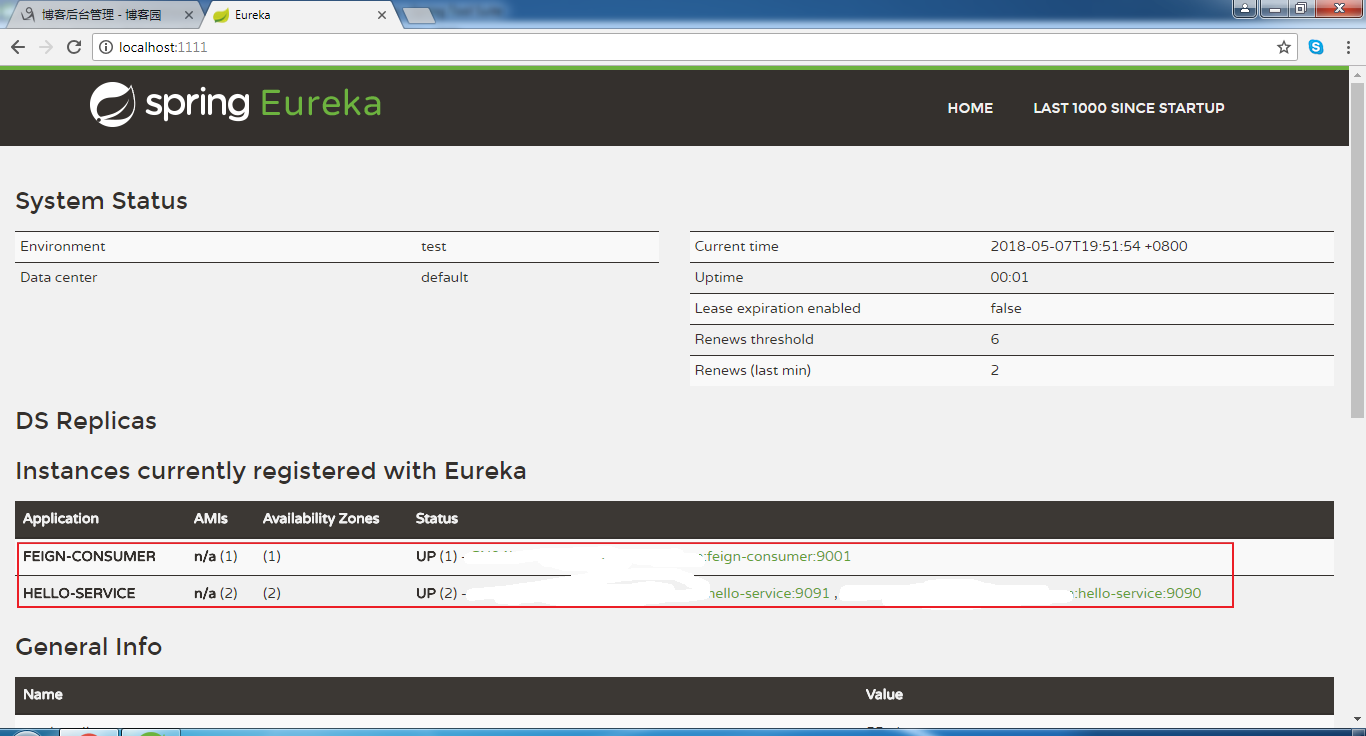
Task: Click the Name column header in General Info
Action: point(43,694)
